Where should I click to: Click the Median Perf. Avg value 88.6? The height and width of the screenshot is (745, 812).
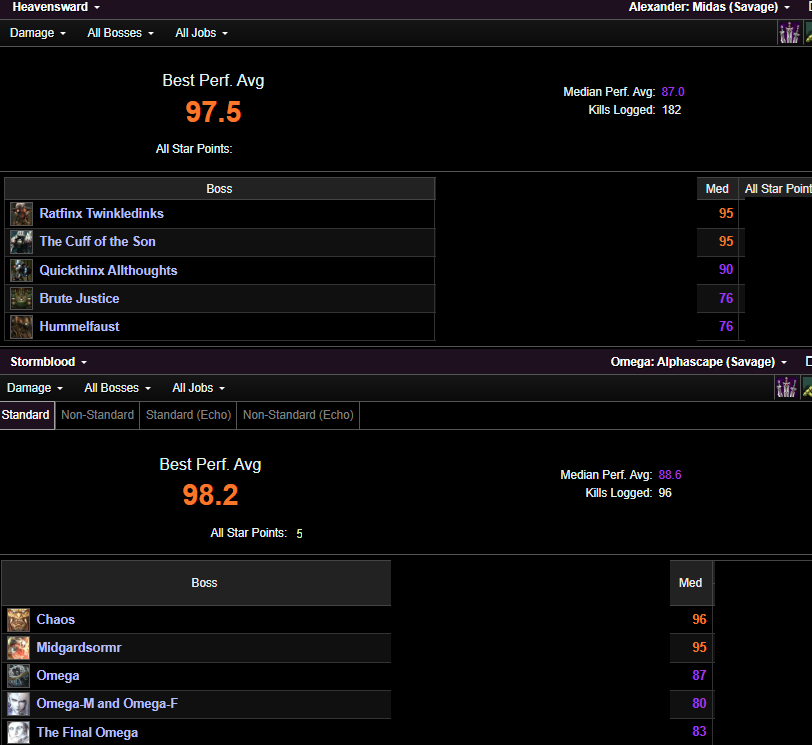670,475
